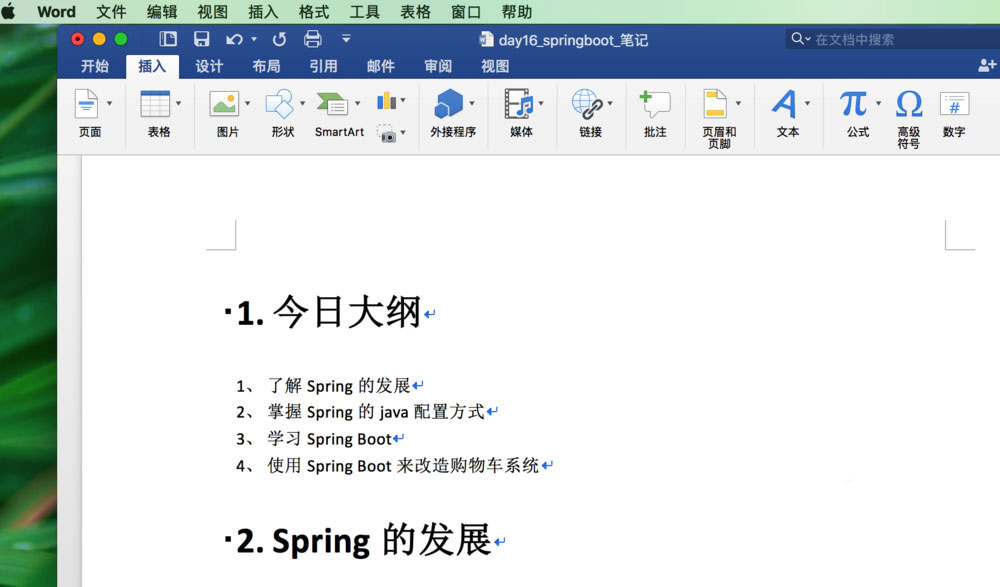Open 外接程序 add-ins icon
This screenshot has width=1000, height=587.
pos(449,104)
